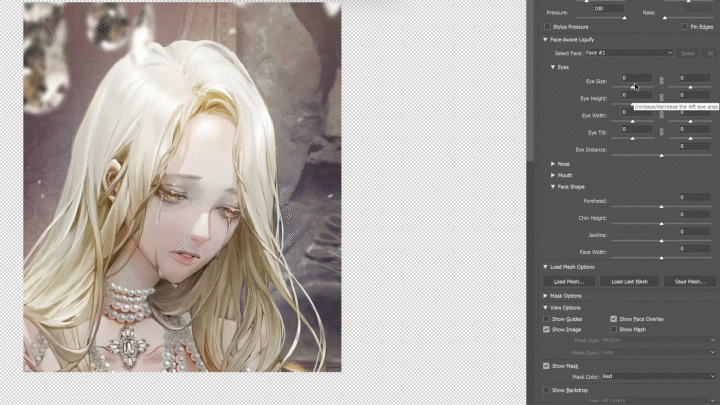The height and width of the screenshot is (405, 720).
Task: Enable the Show Mesh checkbox
Action: click(x=613, y=329)
